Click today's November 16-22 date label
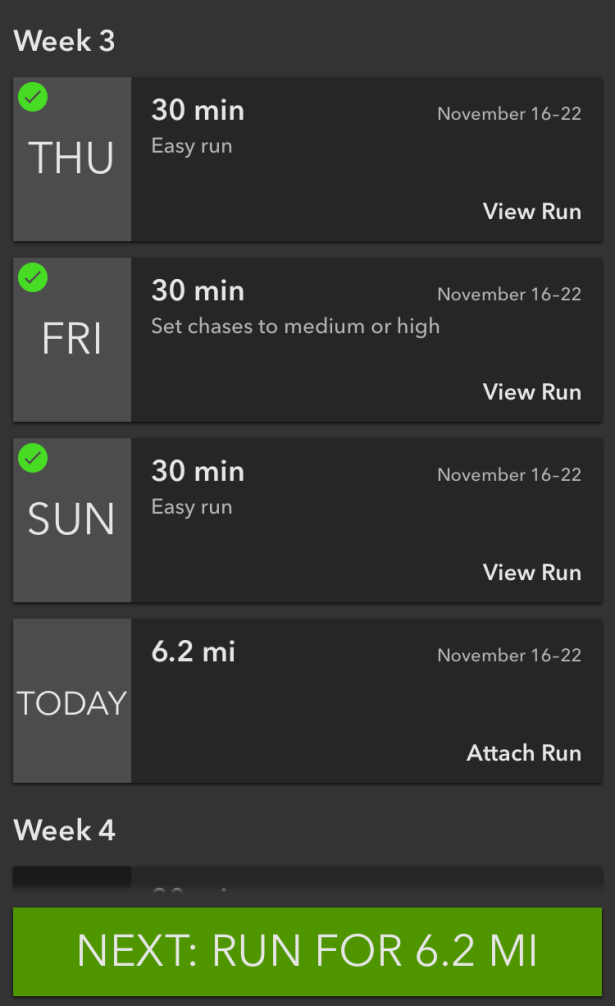The image size is (615, 1006). point(509,655)
